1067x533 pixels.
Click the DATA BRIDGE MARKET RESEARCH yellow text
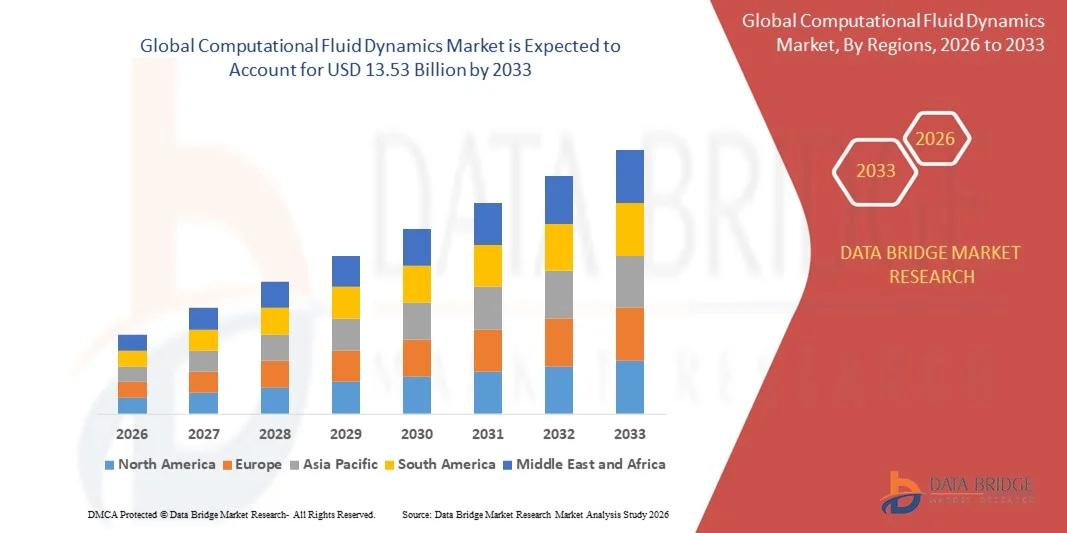(x=932, y=264)
